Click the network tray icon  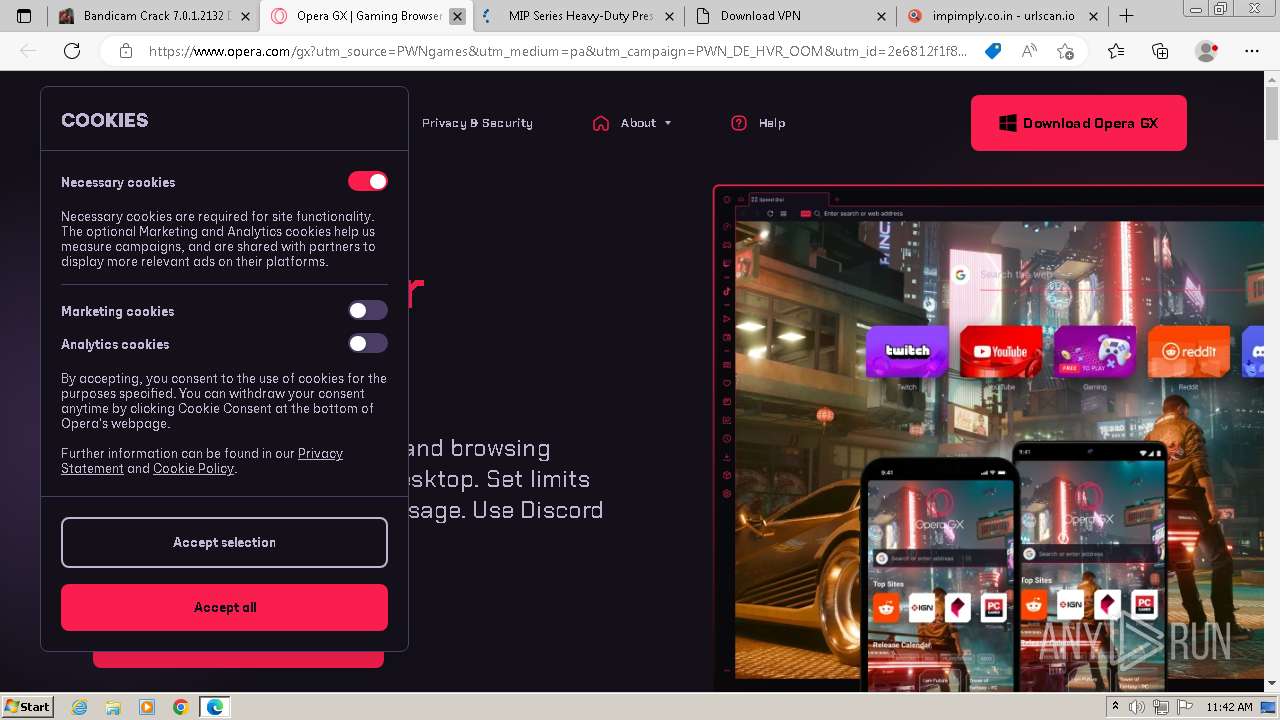coord(1159,707)
